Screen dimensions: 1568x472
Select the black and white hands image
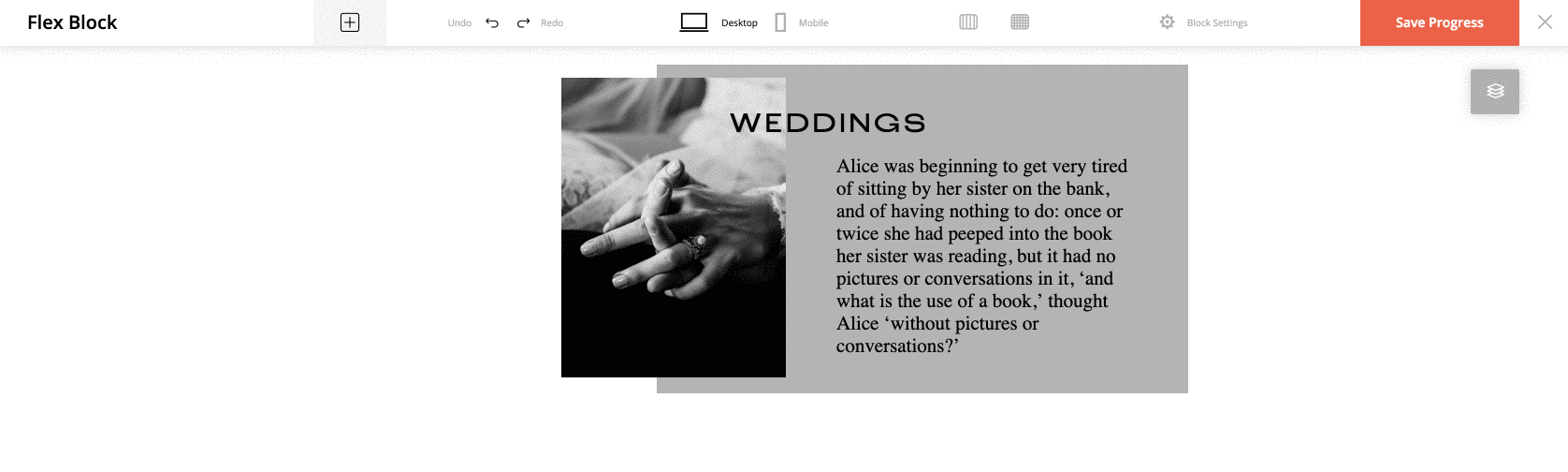point(674,228)
